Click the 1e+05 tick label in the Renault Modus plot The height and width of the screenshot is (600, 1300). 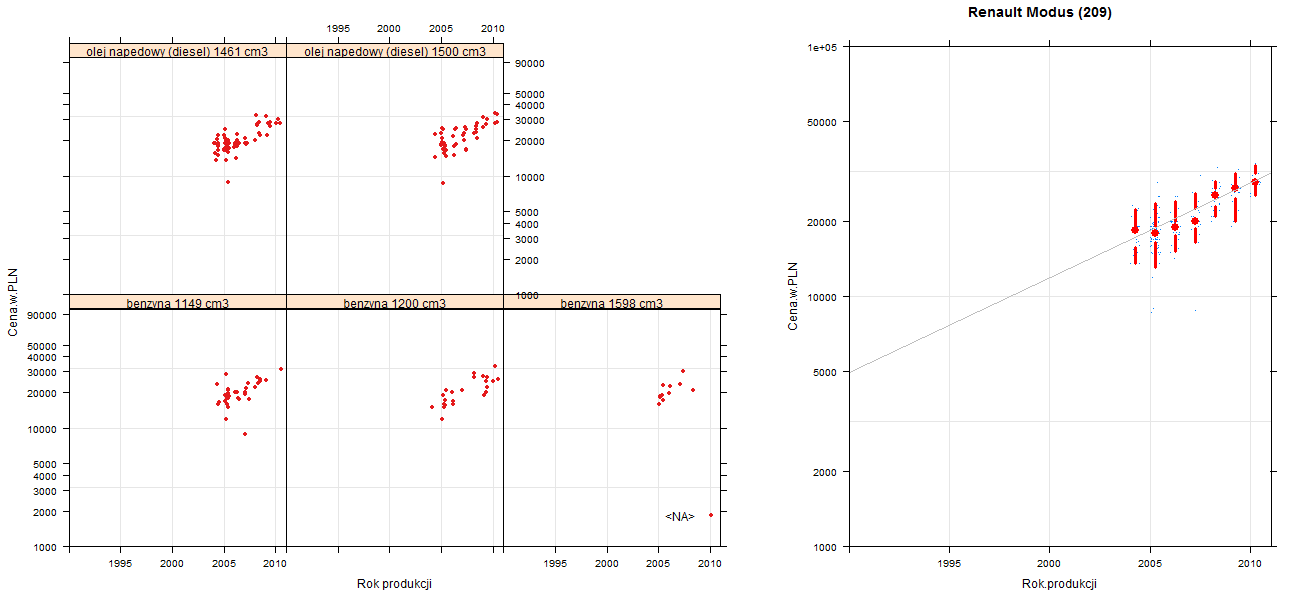(822, 47)
